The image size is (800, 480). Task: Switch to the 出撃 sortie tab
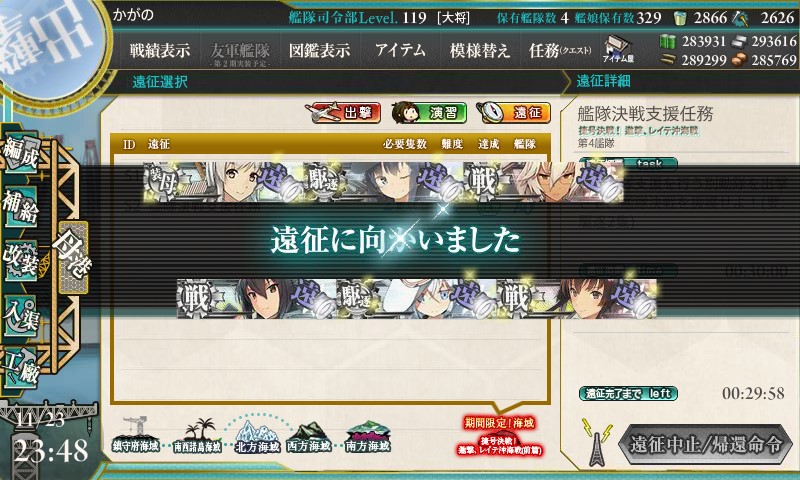coord(343,113)
